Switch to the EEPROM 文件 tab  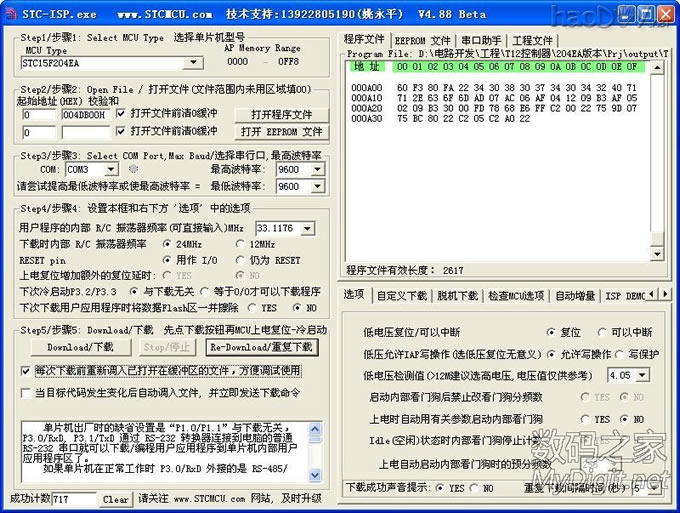[422, 40]
